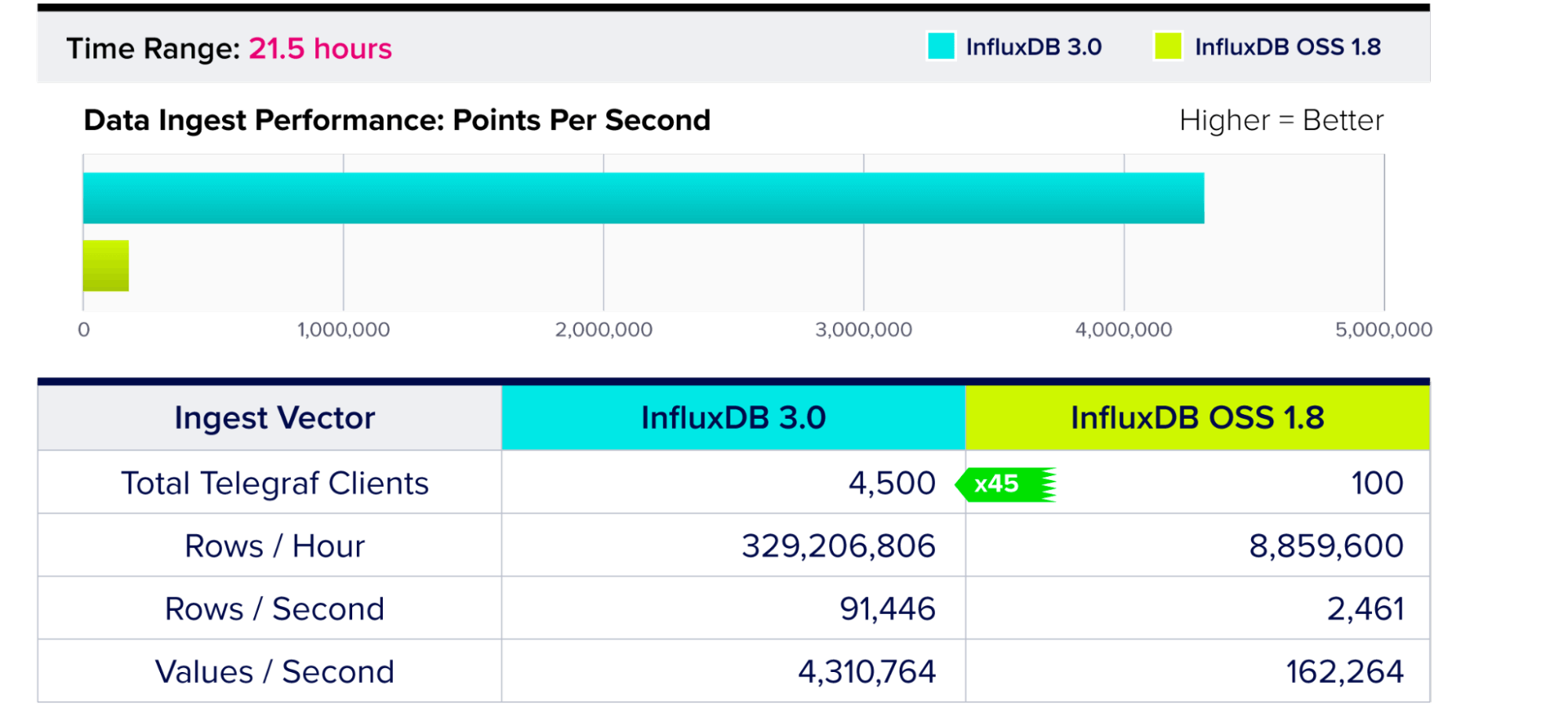Click the lime InfluxDB OSS 1.8 chart bar
Screen dimensions: 1568x712
106,266
